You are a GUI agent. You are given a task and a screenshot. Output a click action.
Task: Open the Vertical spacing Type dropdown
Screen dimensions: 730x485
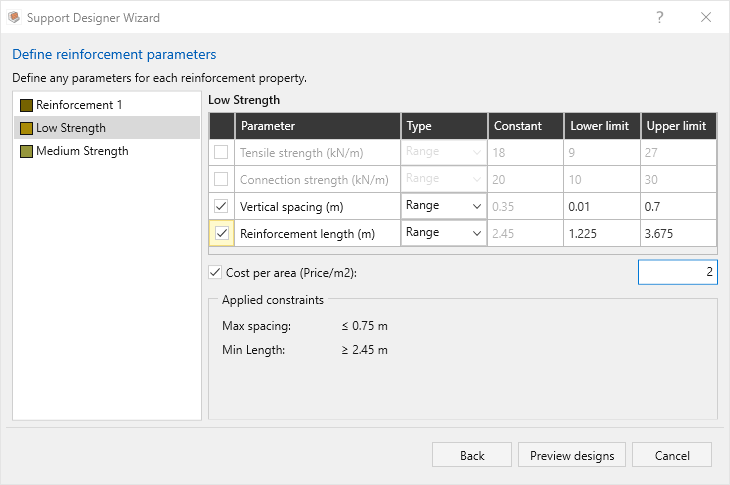tap(444, 206)
